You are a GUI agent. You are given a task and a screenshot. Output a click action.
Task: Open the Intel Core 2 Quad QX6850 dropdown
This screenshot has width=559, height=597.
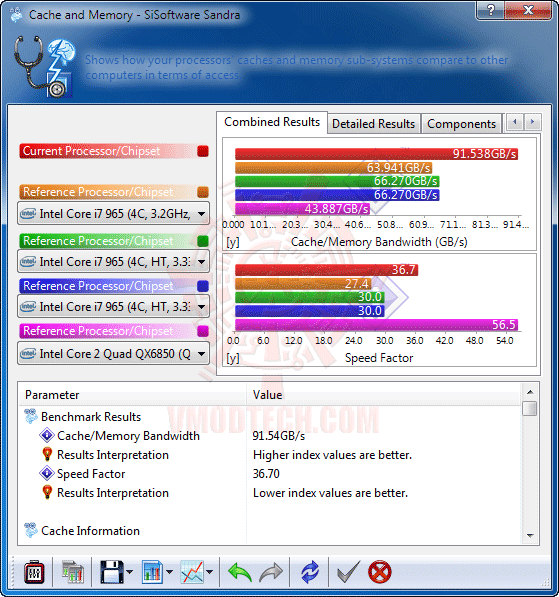(x=113, y=354)
